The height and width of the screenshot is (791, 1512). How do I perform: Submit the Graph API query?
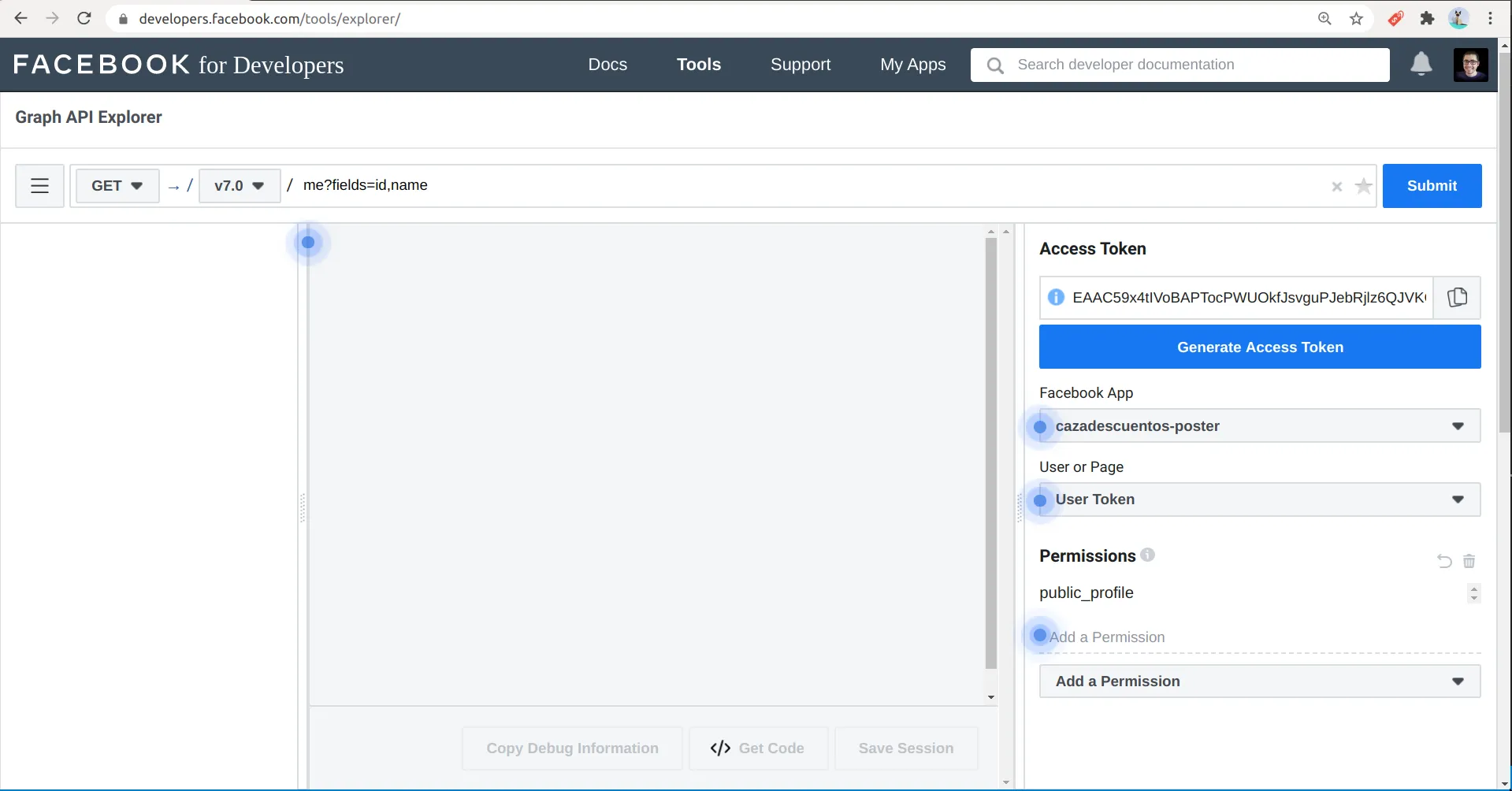[x=1432, y=186]
